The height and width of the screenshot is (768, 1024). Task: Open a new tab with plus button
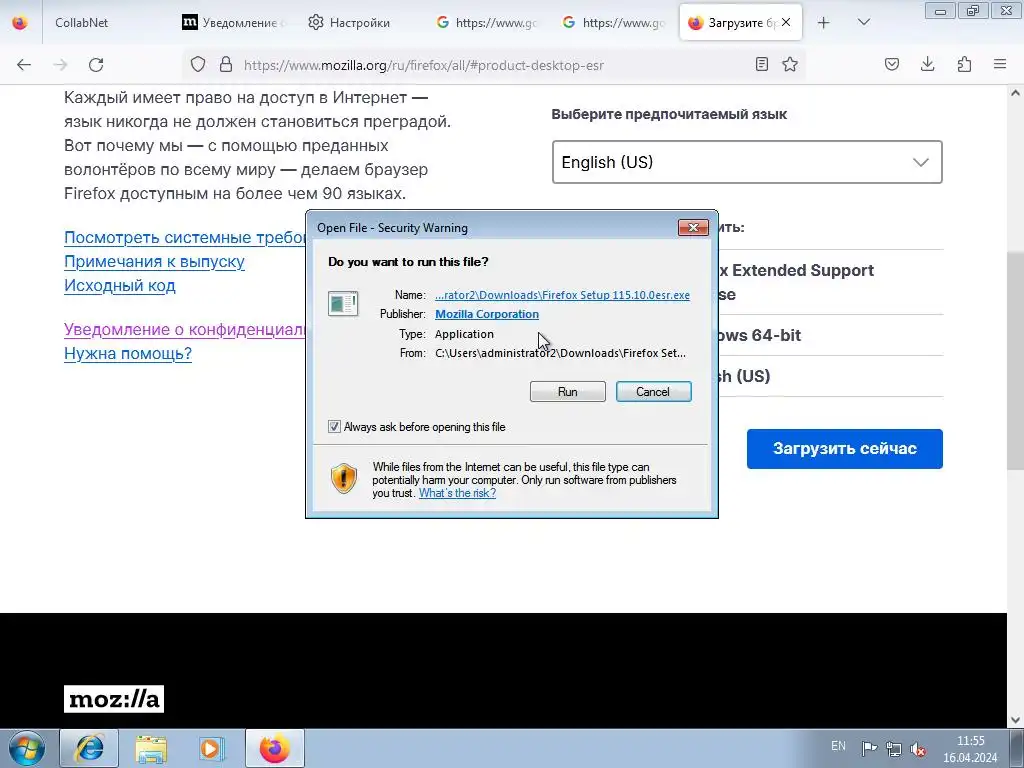pyautogui.click(x=824, y=23)
